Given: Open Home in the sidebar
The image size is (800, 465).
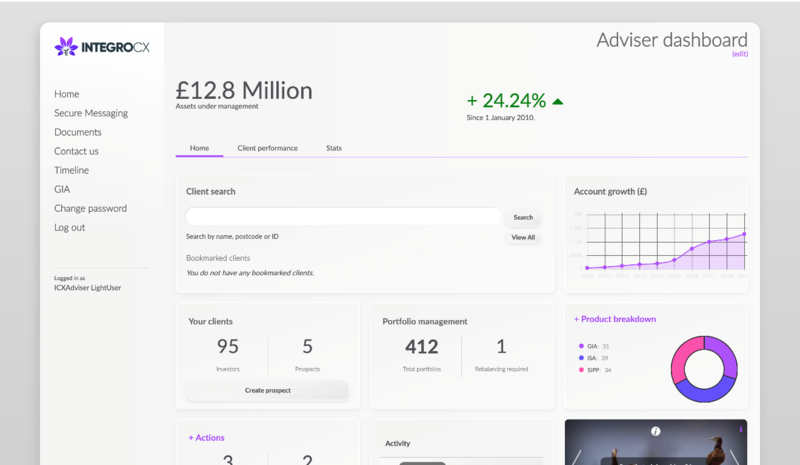Looking at the screenshot, I should coord(67,94).
